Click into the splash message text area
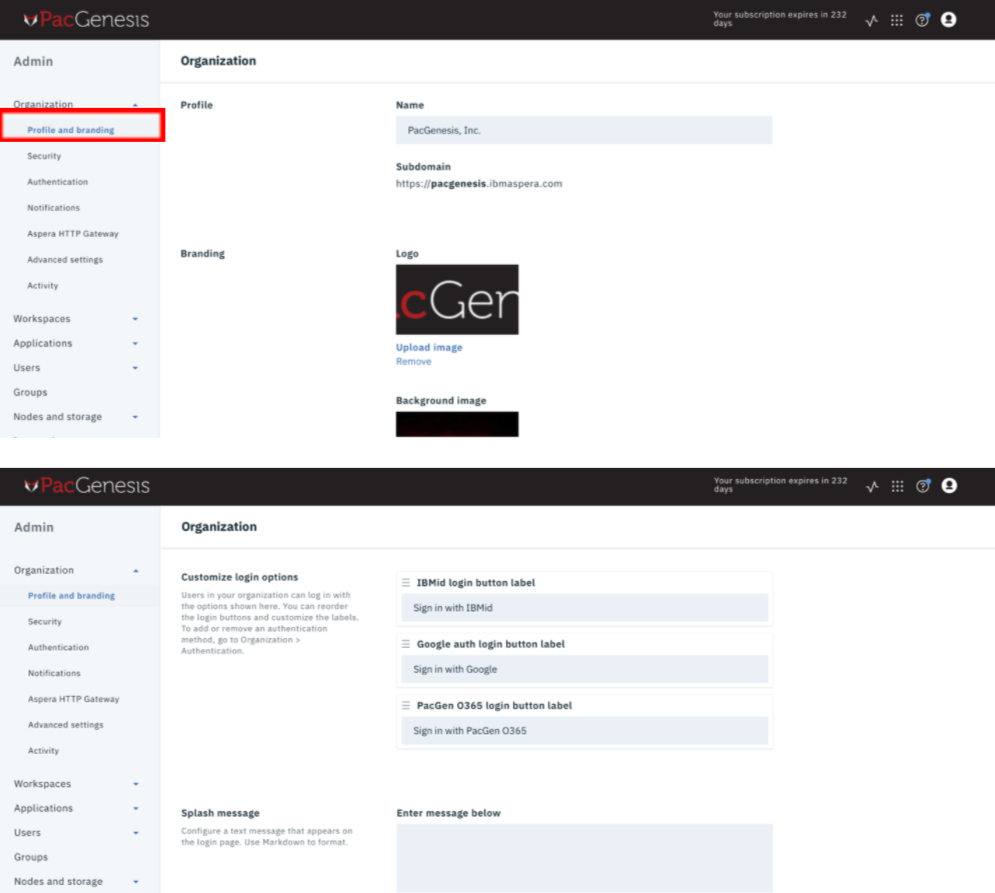This screenshot has width=995, height=893. [x=584, y=858]
